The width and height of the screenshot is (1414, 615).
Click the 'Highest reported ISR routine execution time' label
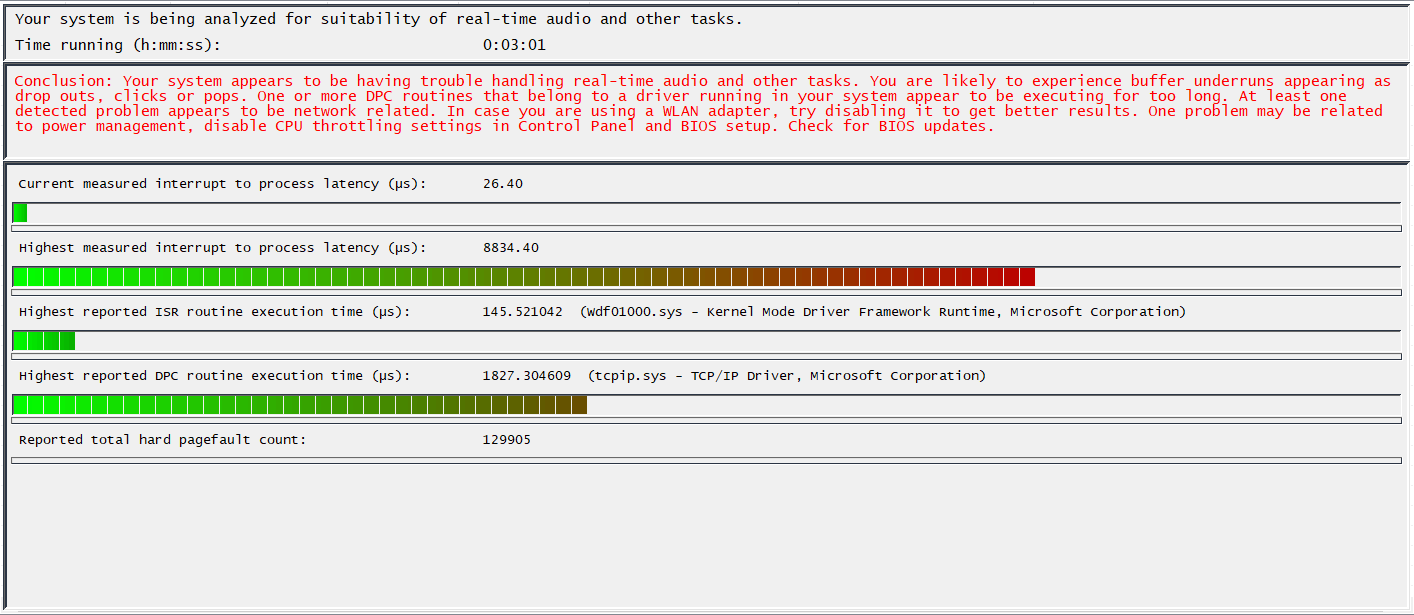(214, 312)
